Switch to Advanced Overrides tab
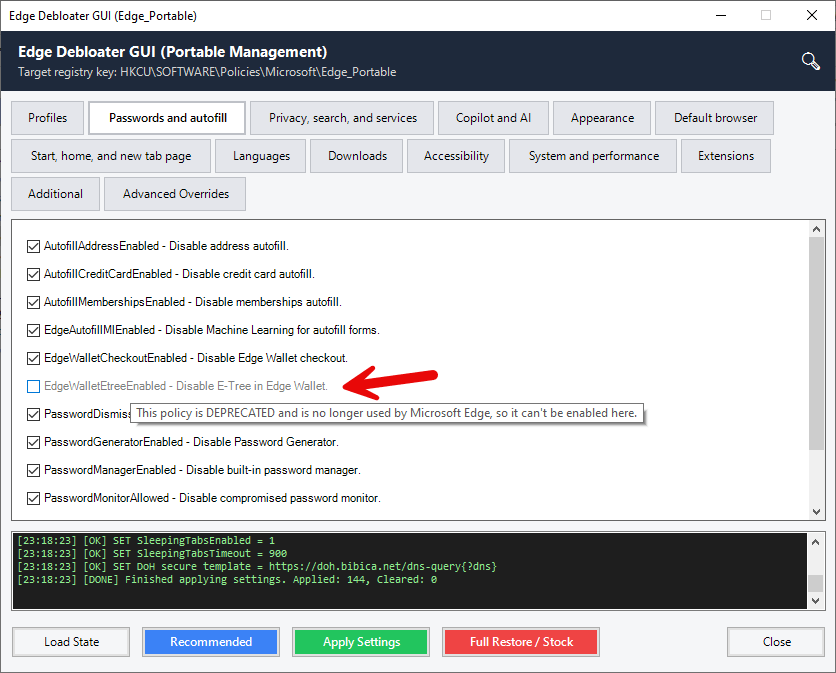 [175, 194]
